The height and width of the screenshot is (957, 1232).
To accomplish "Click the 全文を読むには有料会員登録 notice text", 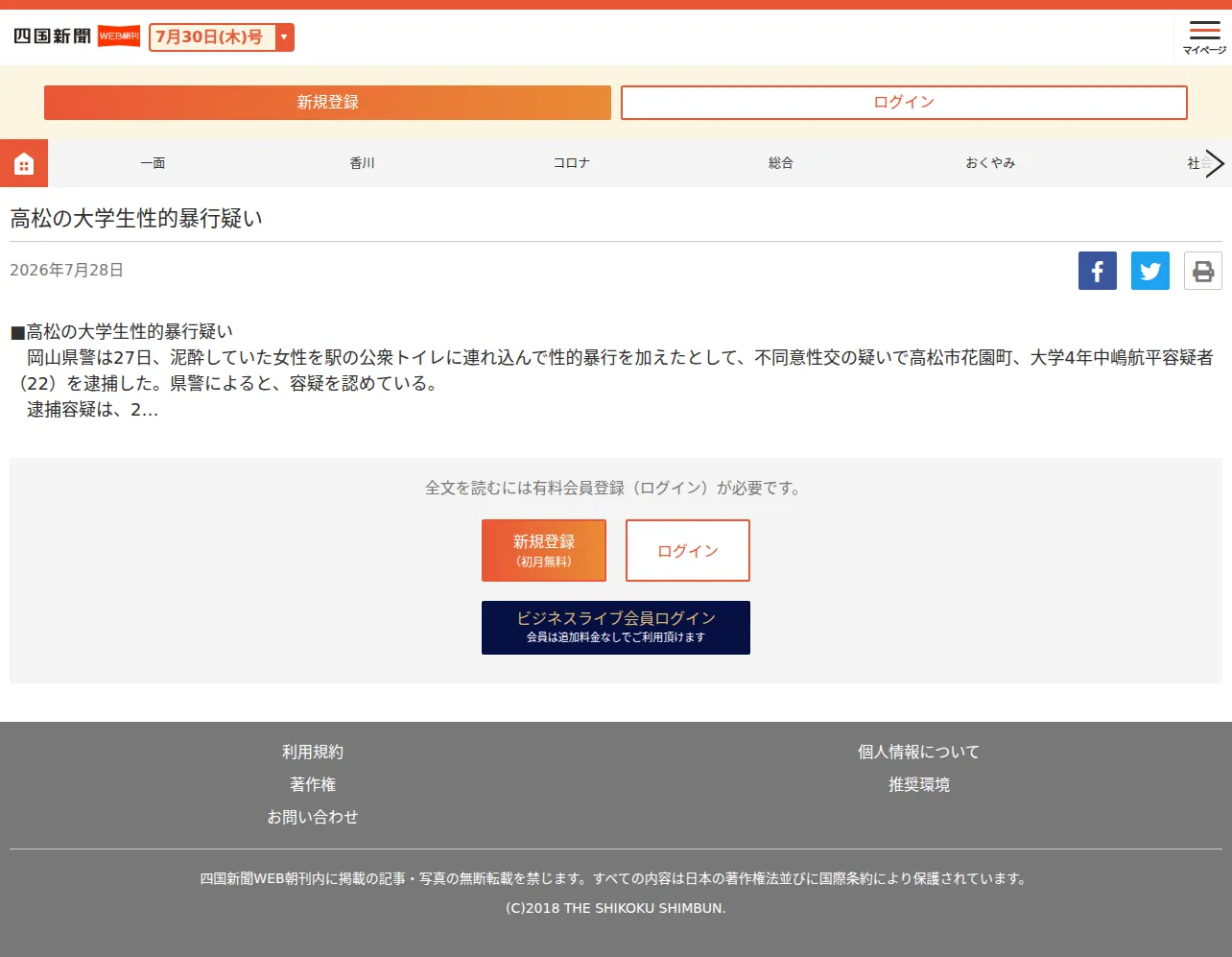I will [x=616, y=488].
